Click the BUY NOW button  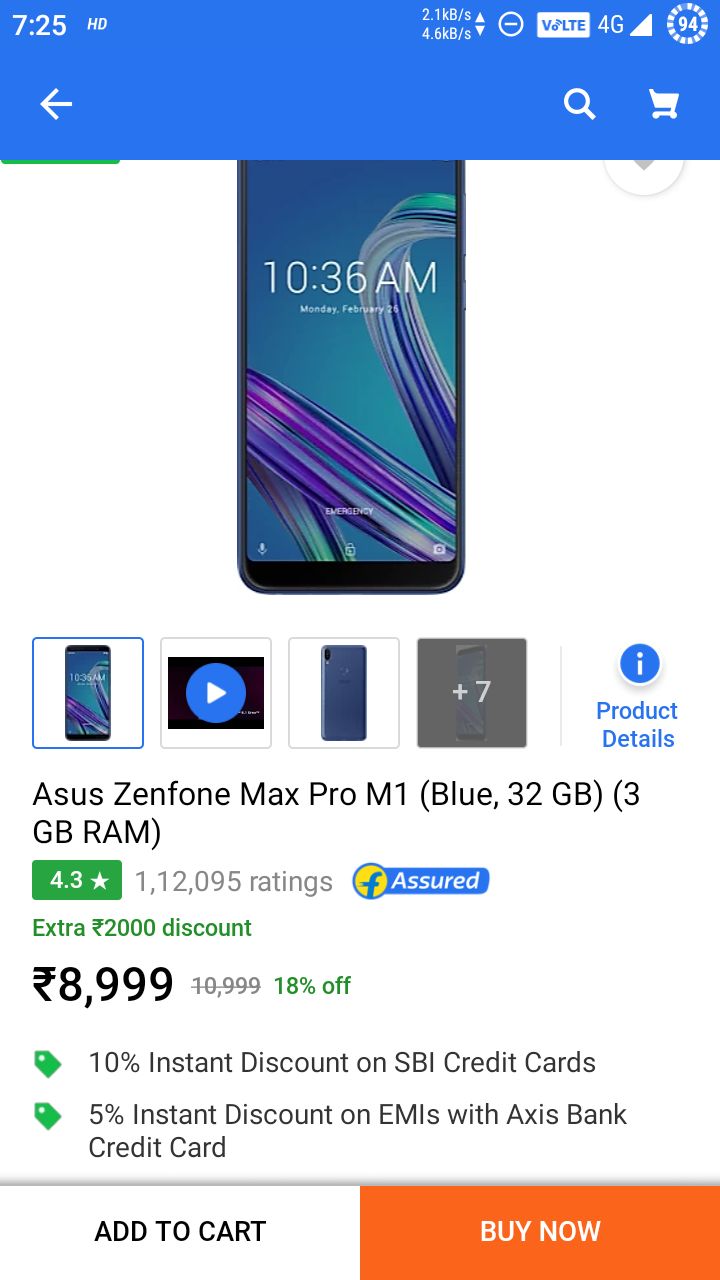coord(540,1232)
